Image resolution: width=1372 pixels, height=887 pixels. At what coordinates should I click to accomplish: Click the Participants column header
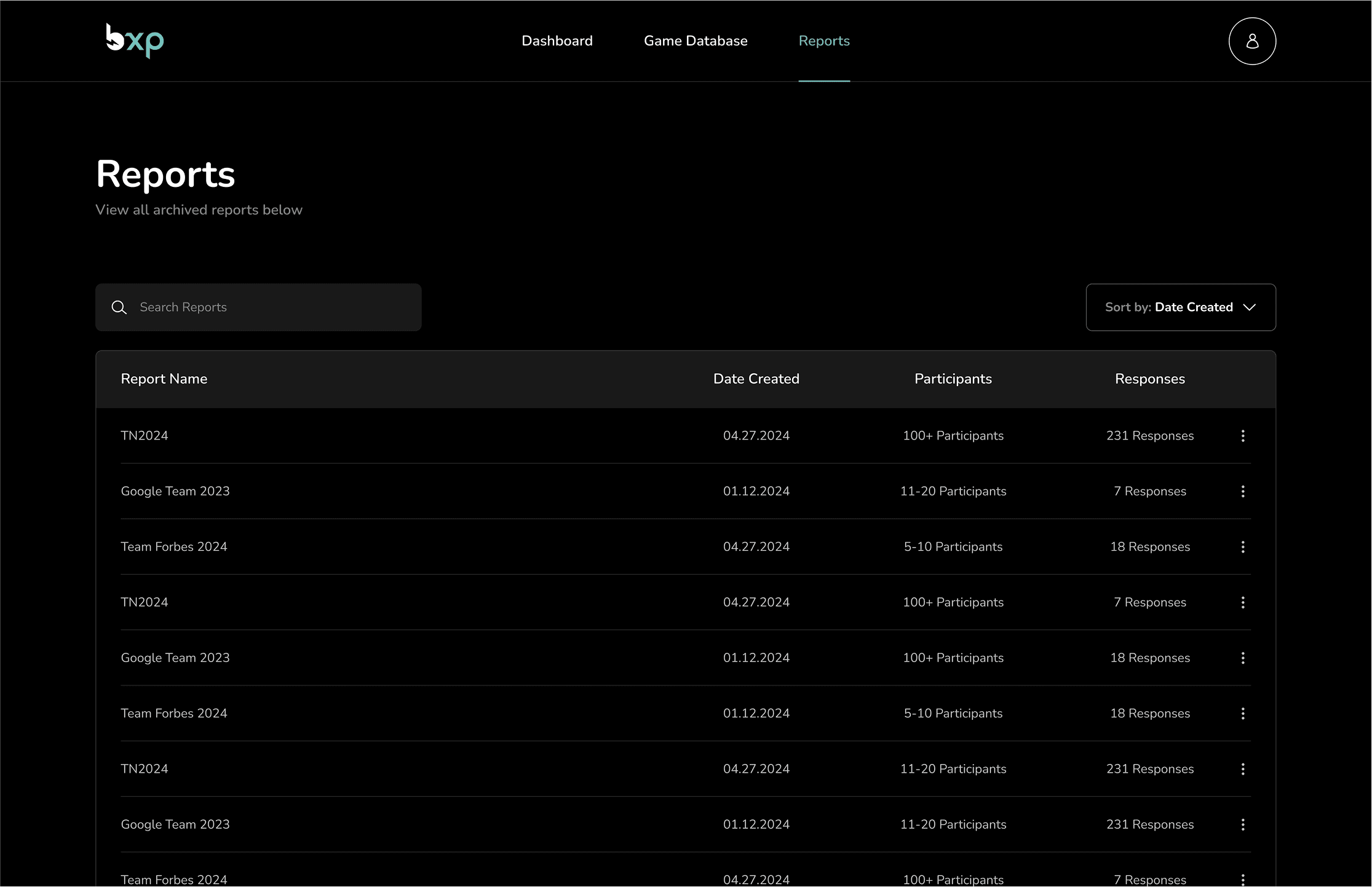(x=953, y=379)
